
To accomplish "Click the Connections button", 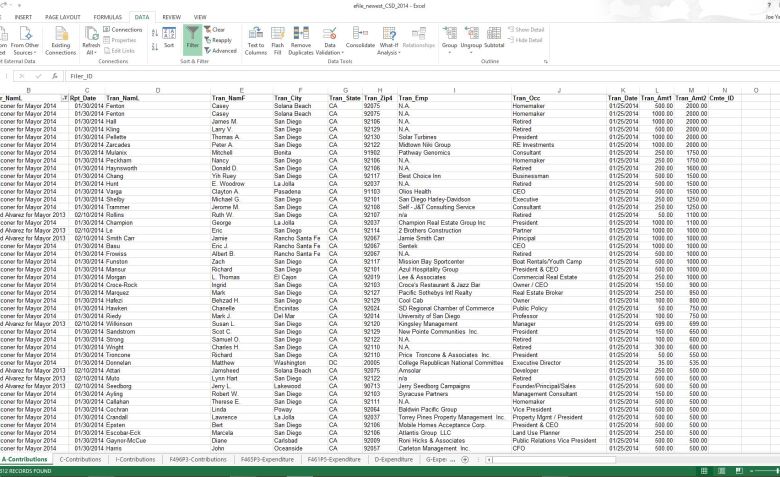I will (x=122, y=29).
